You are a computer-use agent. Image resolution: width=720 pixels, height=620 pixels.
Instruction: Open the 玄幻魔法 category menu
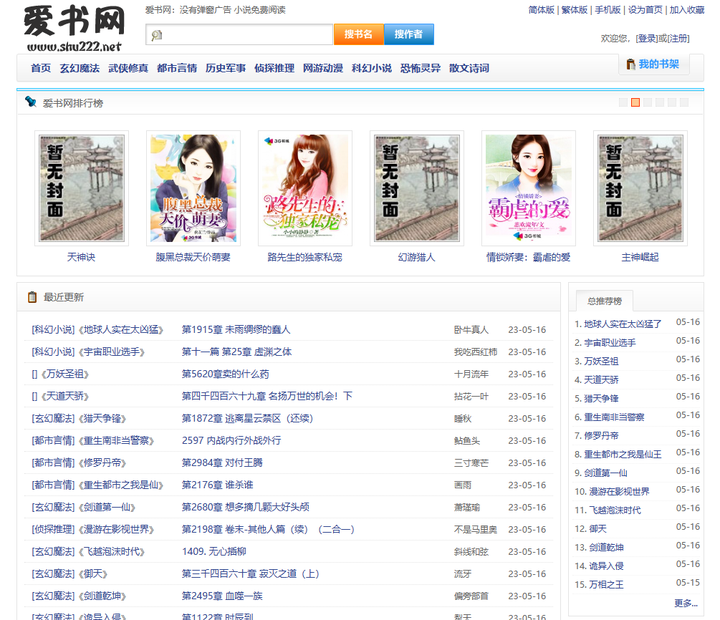(79, 68)
